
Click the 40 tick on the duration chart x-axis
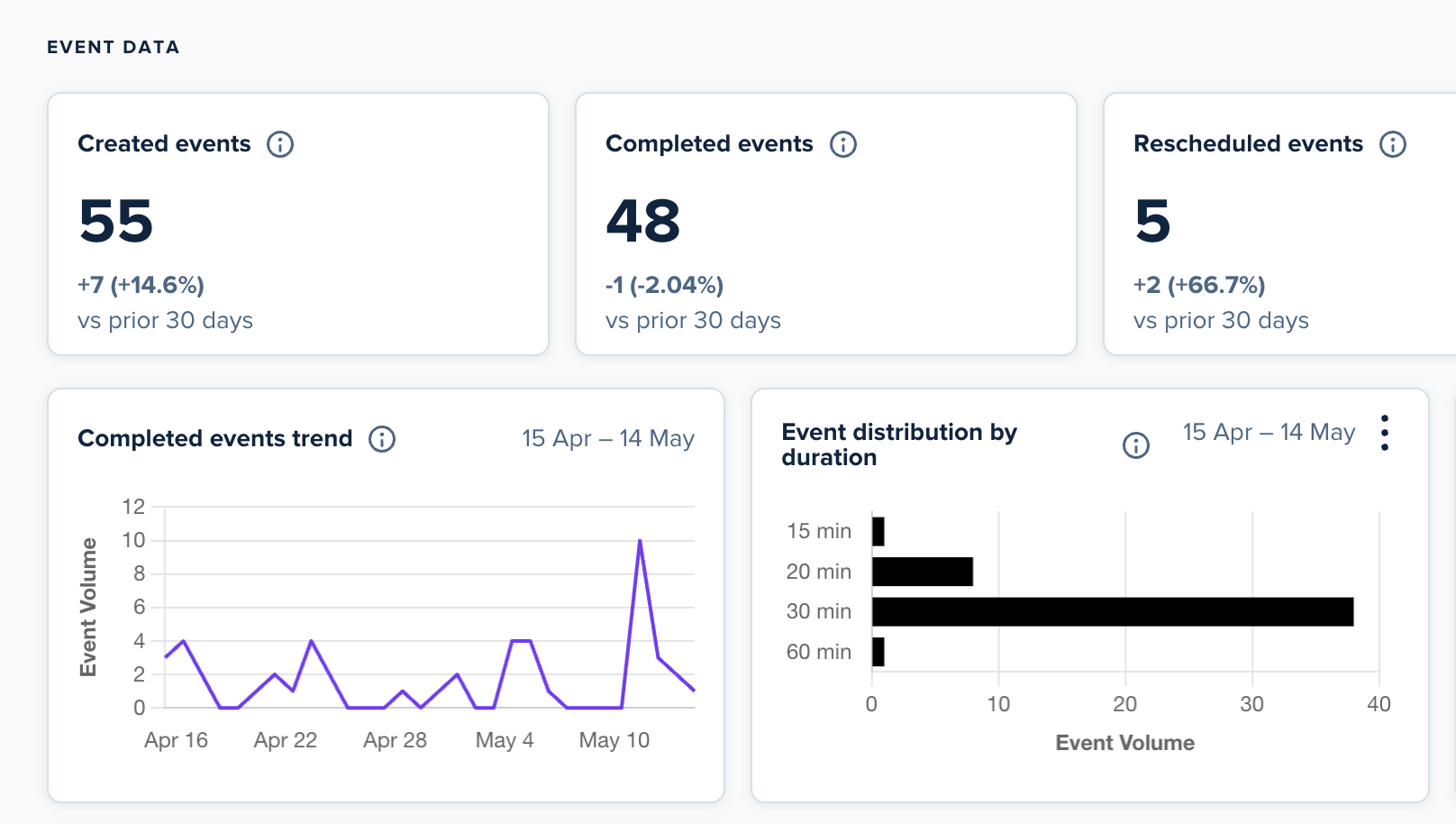pos(1379,704)
